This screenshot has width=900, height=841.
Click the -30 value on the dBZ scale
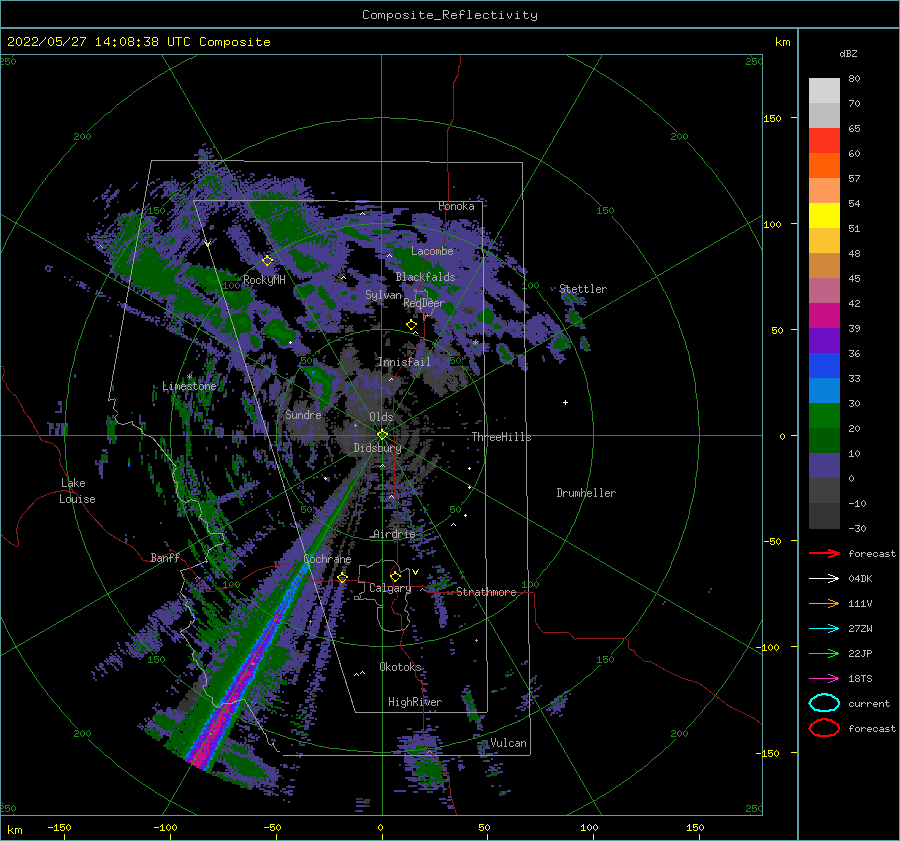coord(857,528)
